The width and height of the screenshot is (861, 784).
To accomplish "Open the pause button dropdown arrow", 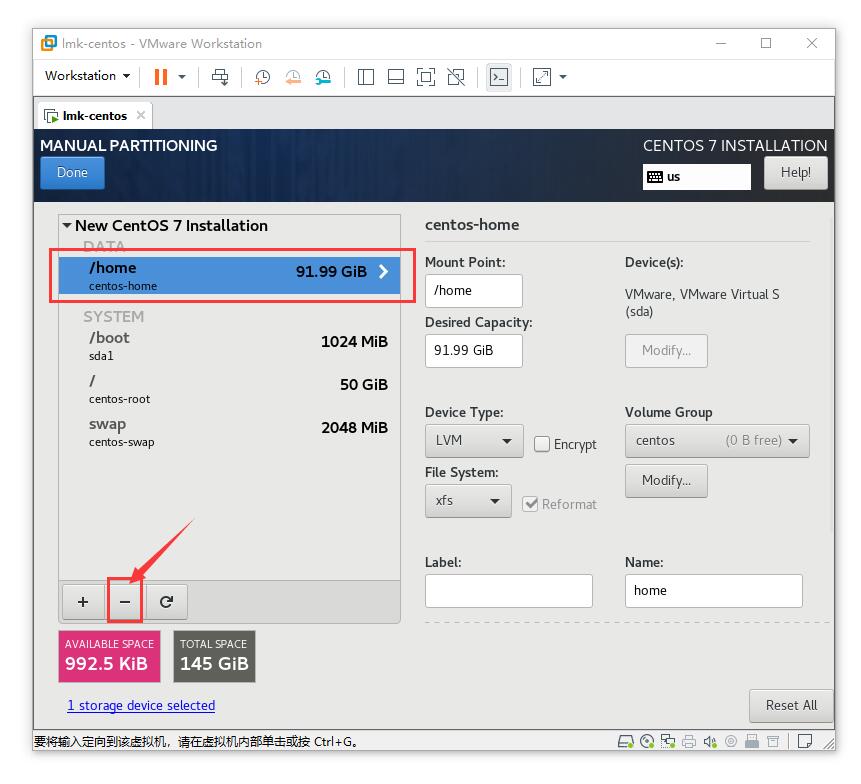I will click(182, 77).
